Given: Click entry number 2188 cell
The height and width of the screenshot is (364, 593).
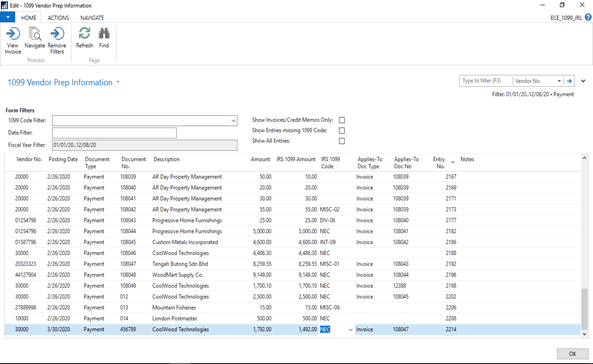Looking at the screenshot, I should point(451,253).
